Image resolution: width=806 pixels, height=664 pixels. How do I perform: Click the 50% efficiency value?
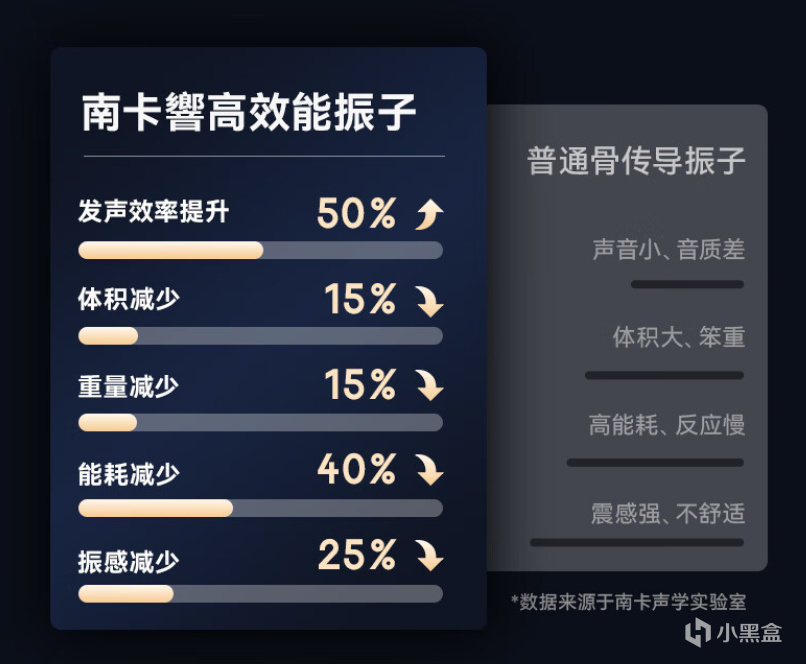pos(356,213)
